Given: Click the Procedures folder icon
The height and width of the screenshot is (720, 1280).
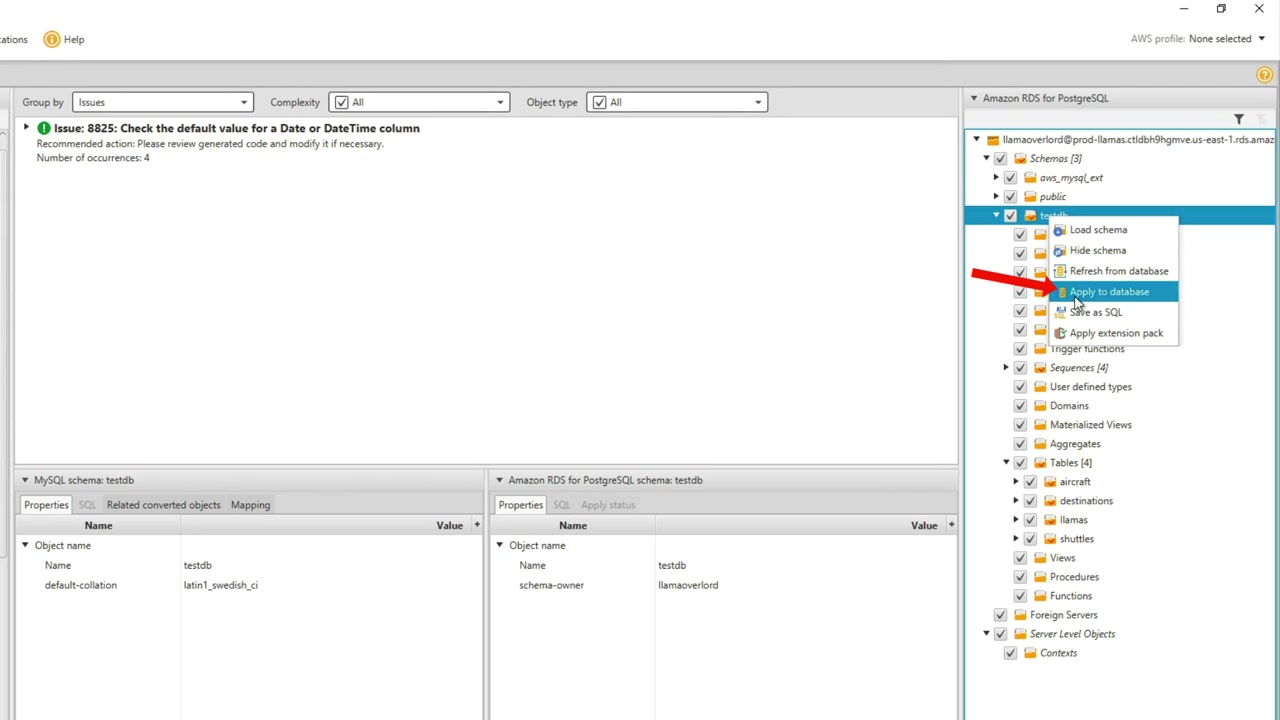Looking at the screenshot, I should tap(1040, 577).
